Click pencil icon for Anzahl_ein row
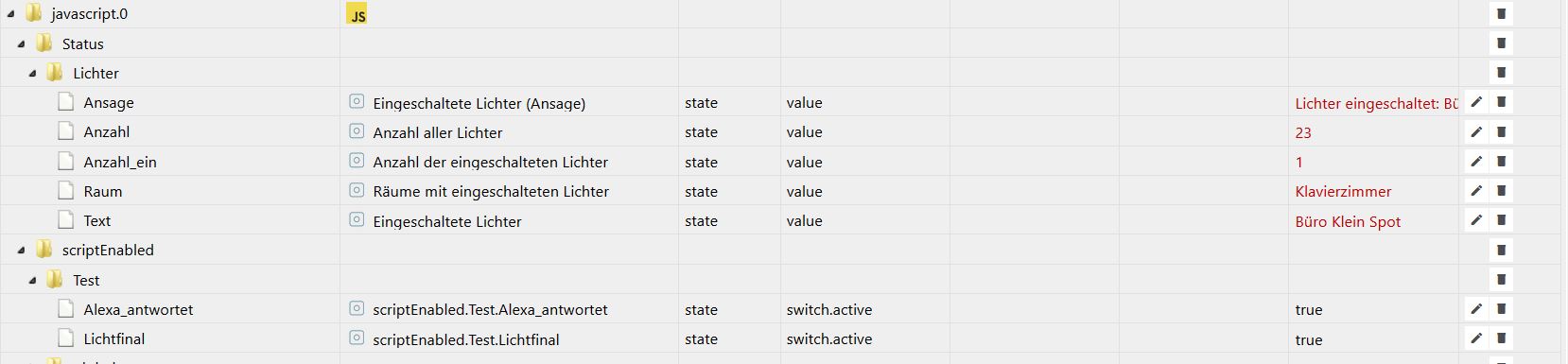The image size is (1568, 364). click(1476, 162)
